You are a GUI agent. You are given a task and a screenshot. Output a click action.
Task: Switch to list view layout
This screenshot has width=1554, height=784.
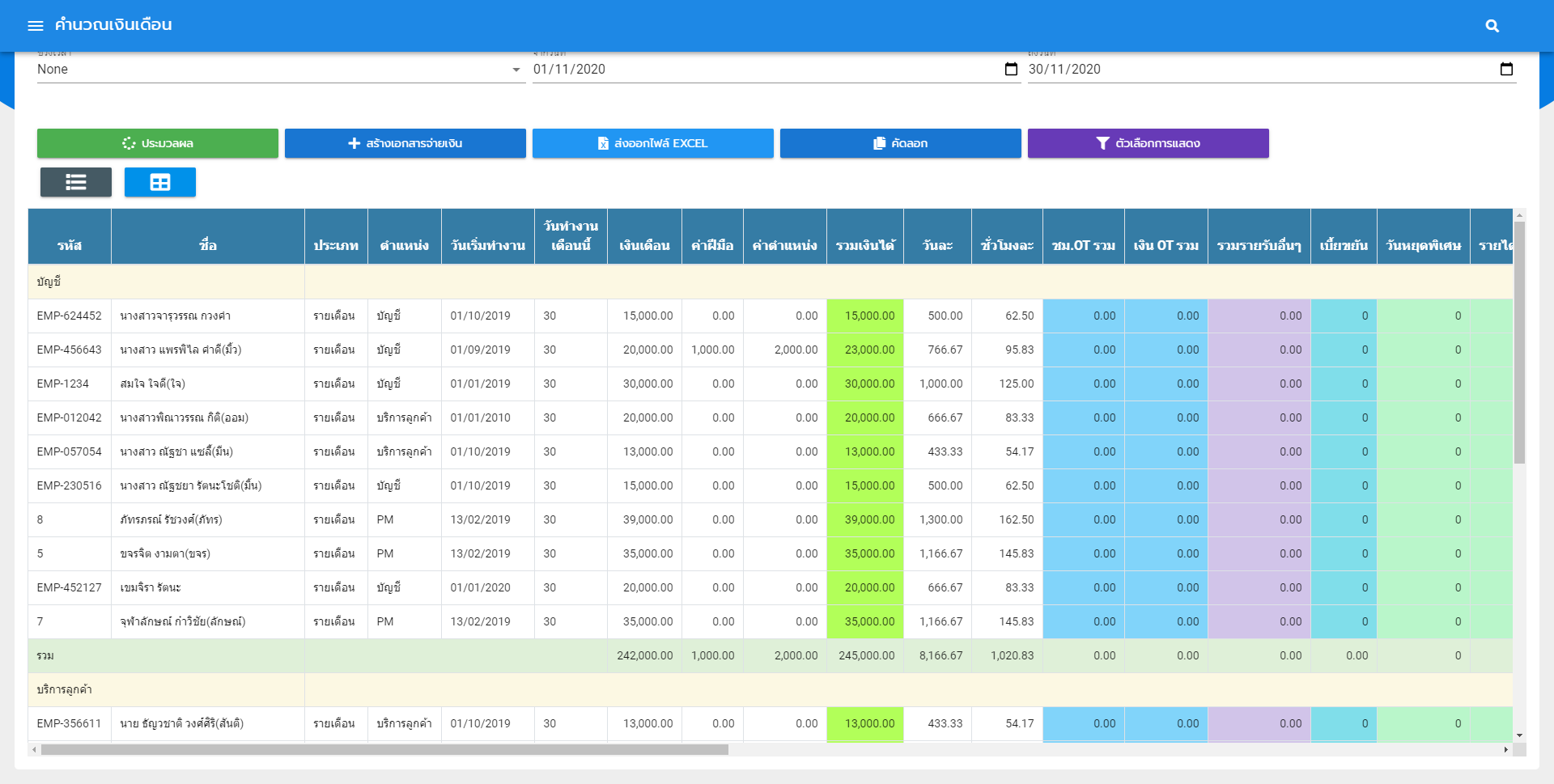[76, 182]
